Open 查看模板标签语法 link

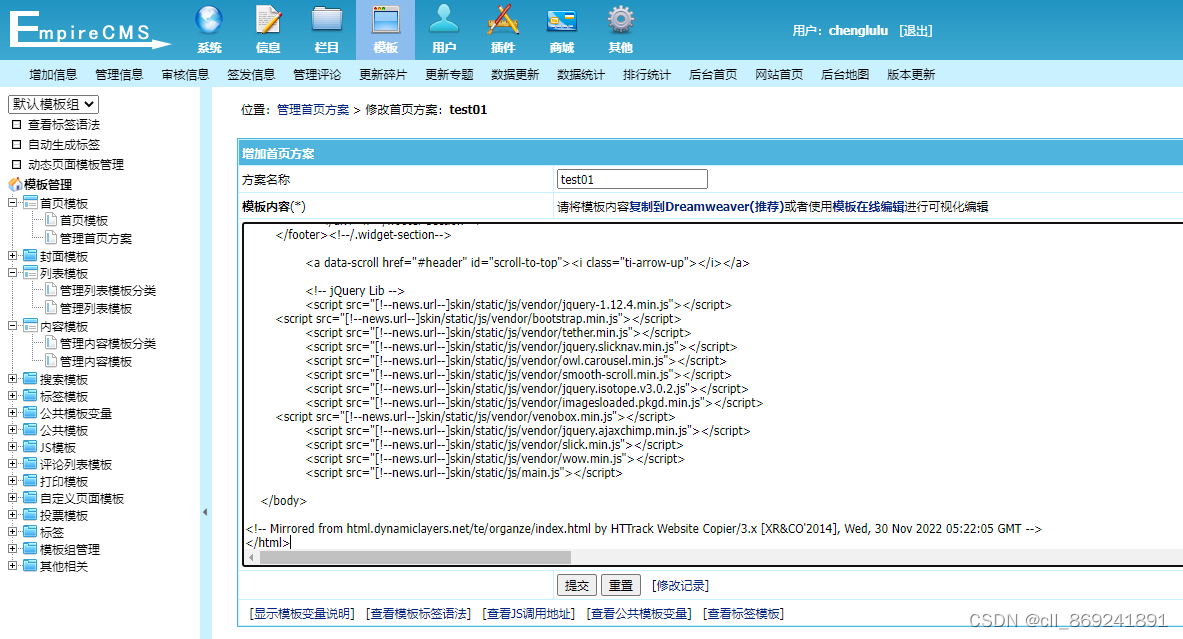point(418,614)
